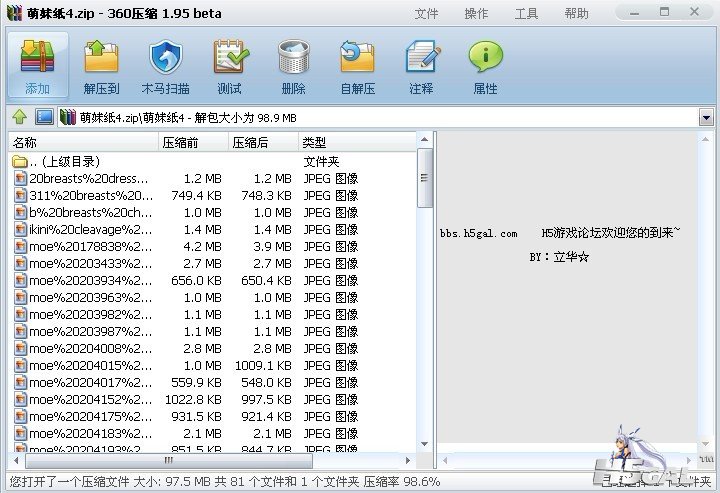The width and height of the screenshot is (720, 493).
Task: Open the 帮助 menu
Action: point(576,14)
